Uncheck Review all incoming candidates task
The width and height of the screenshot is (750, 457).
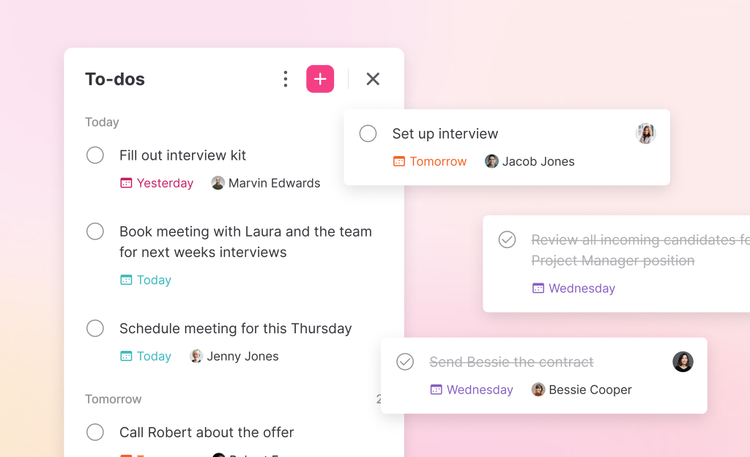click(x=507, y=240)
